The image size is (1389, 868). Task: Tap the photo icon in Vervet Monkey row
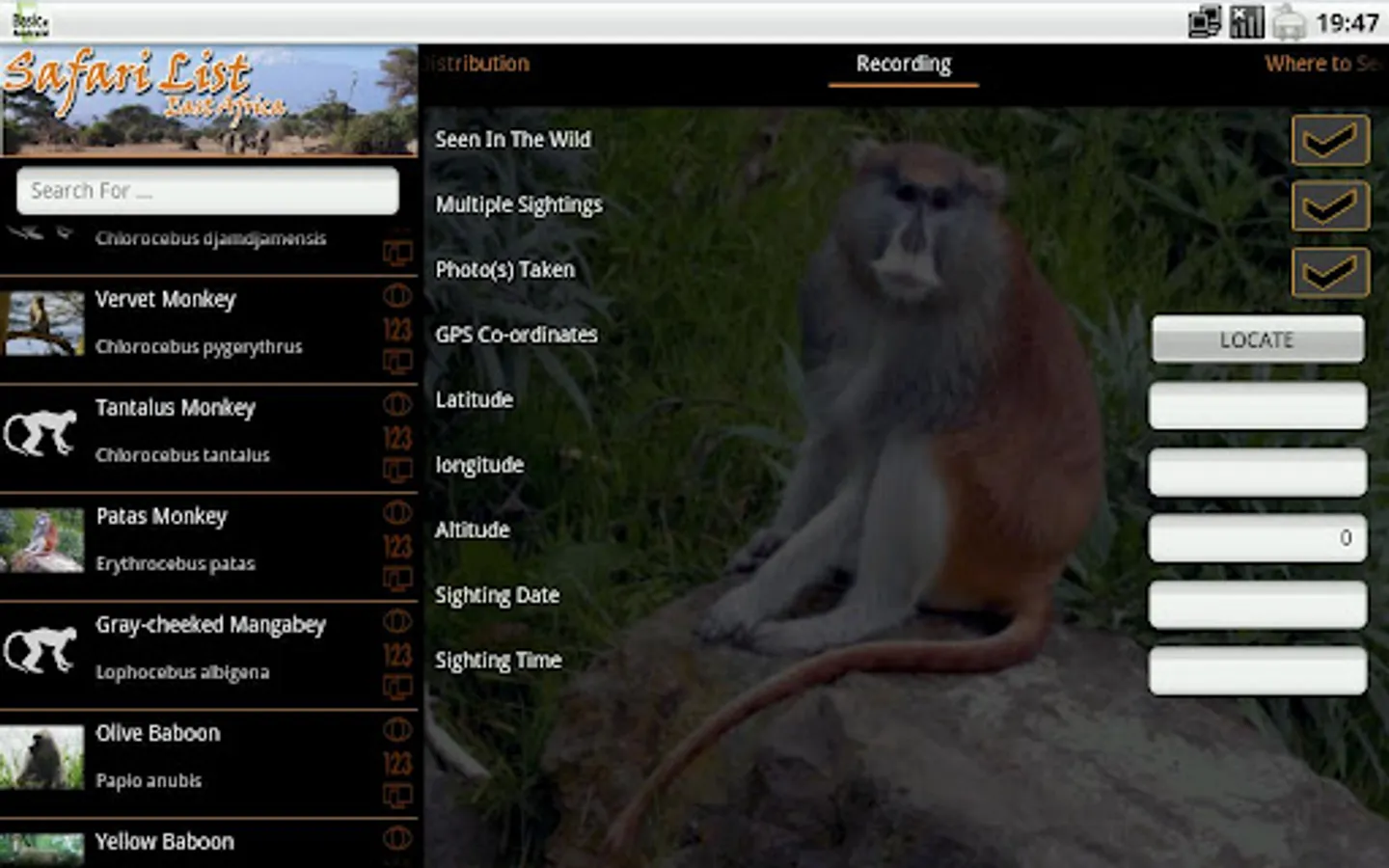(397, 363)
